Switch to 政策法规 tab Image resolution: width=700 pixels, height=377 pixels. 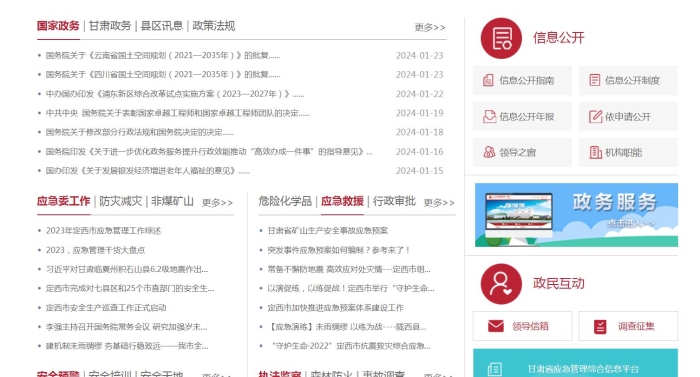(x=213, y=26)
